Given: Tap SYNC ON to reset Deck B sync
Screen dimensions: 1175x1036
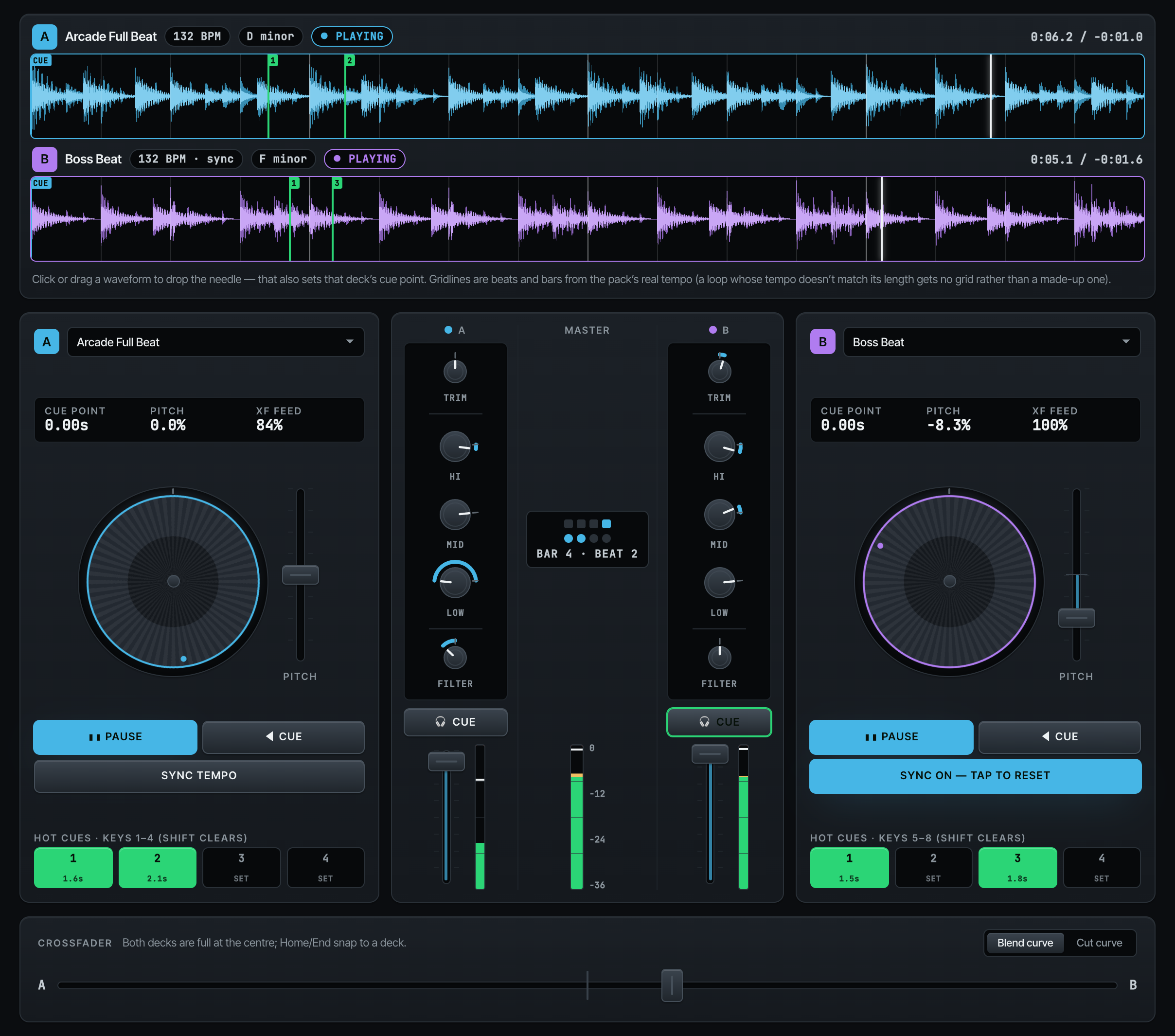Looking at the screenshot, I should click(975, 776).
